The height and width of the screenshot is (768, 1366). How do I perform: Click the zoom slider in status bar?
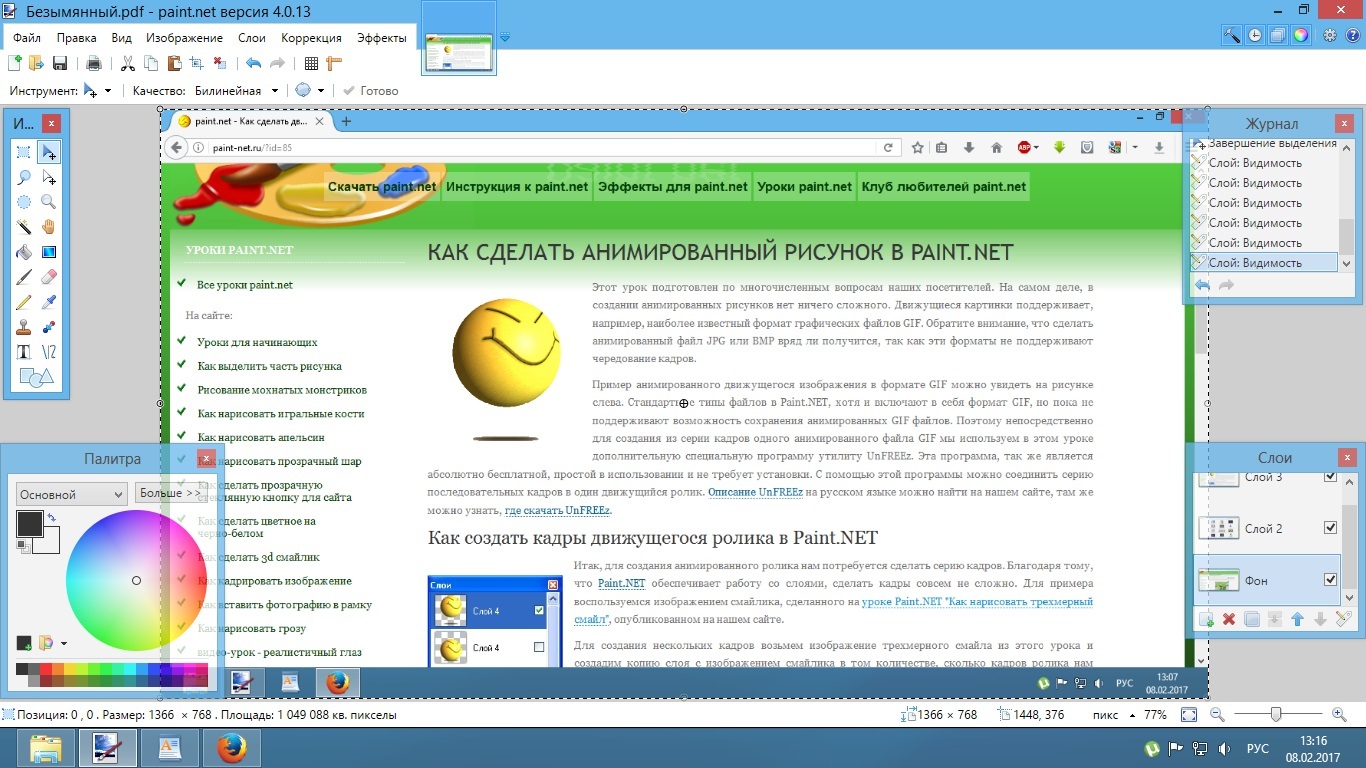[1276, 714]
